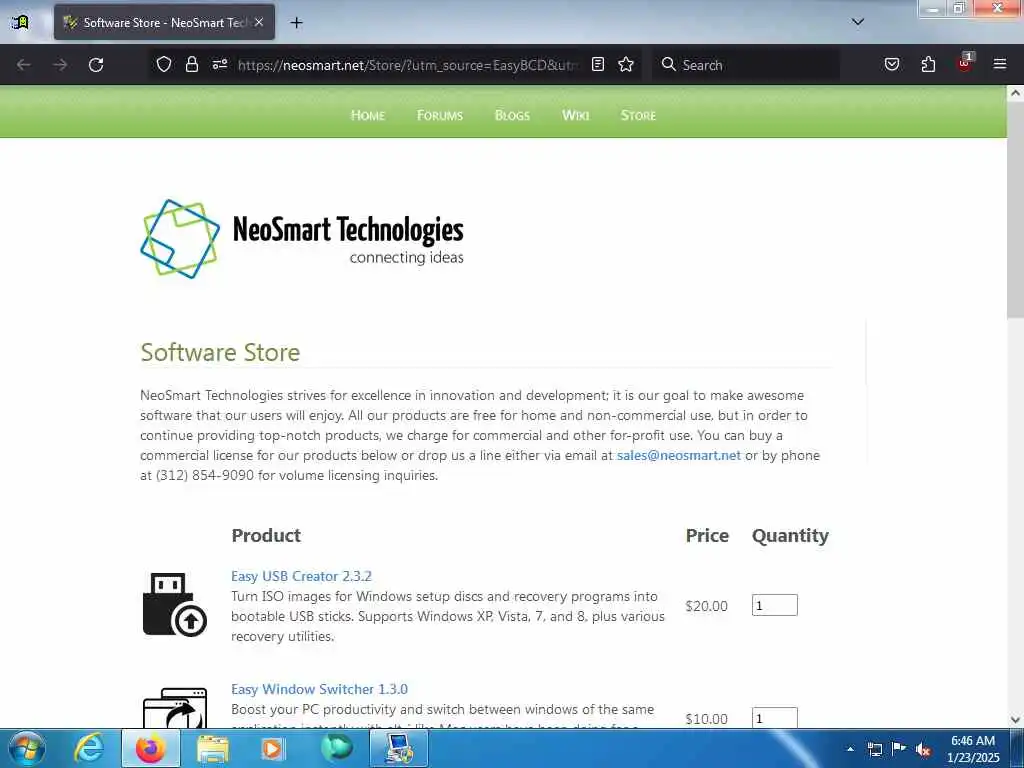Click the forward navigation arrow
This screenshot has height=768, width=1024.
tap(60, 65)
